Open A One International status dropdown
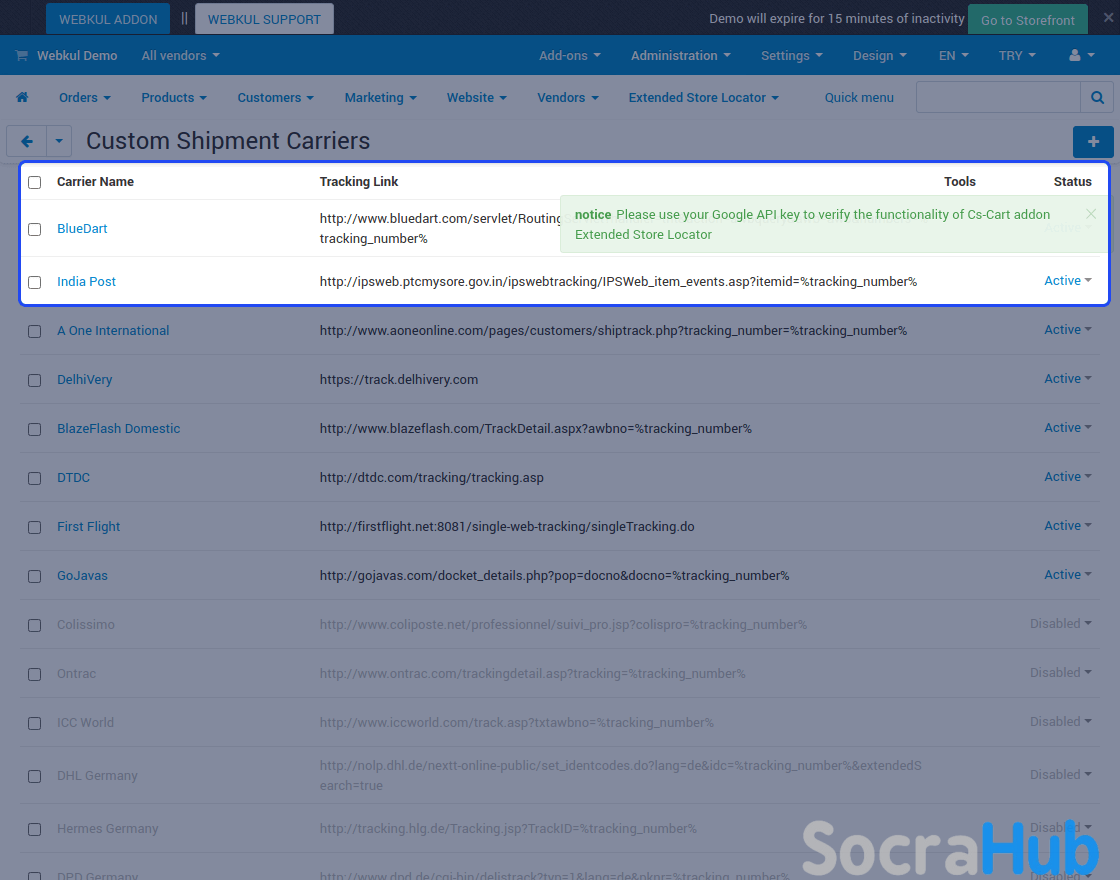This screenshot has height=880, width=1120. (1068, 329)
